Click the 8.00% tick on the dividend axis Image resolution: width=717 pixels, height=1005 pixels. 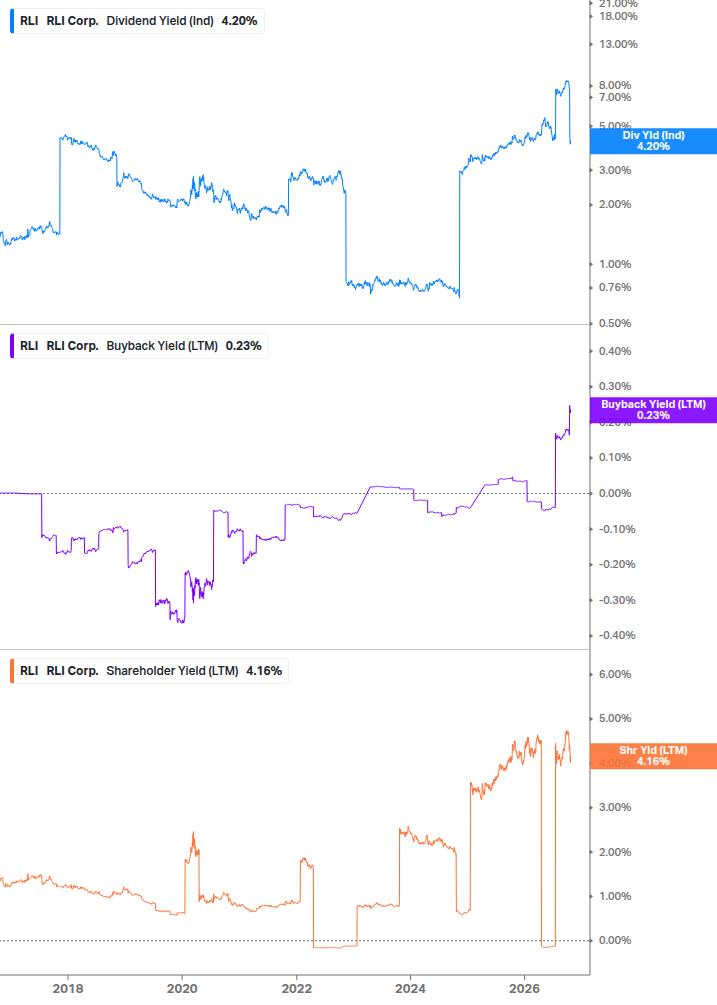tap(615, 85)
